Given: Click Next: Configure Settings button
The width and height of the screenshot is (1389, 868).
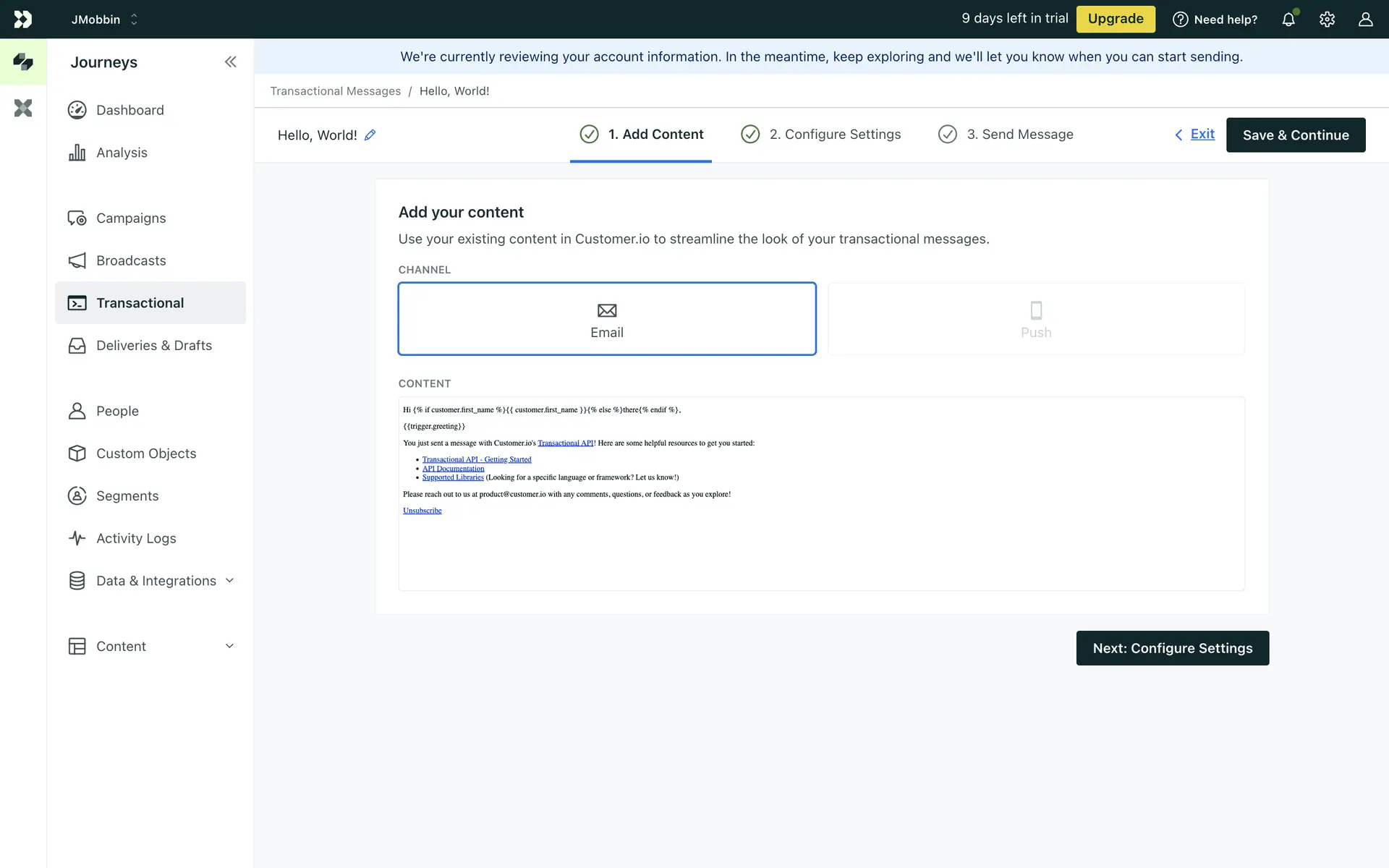Looking at the screenshot, I should pos(1172,648).
